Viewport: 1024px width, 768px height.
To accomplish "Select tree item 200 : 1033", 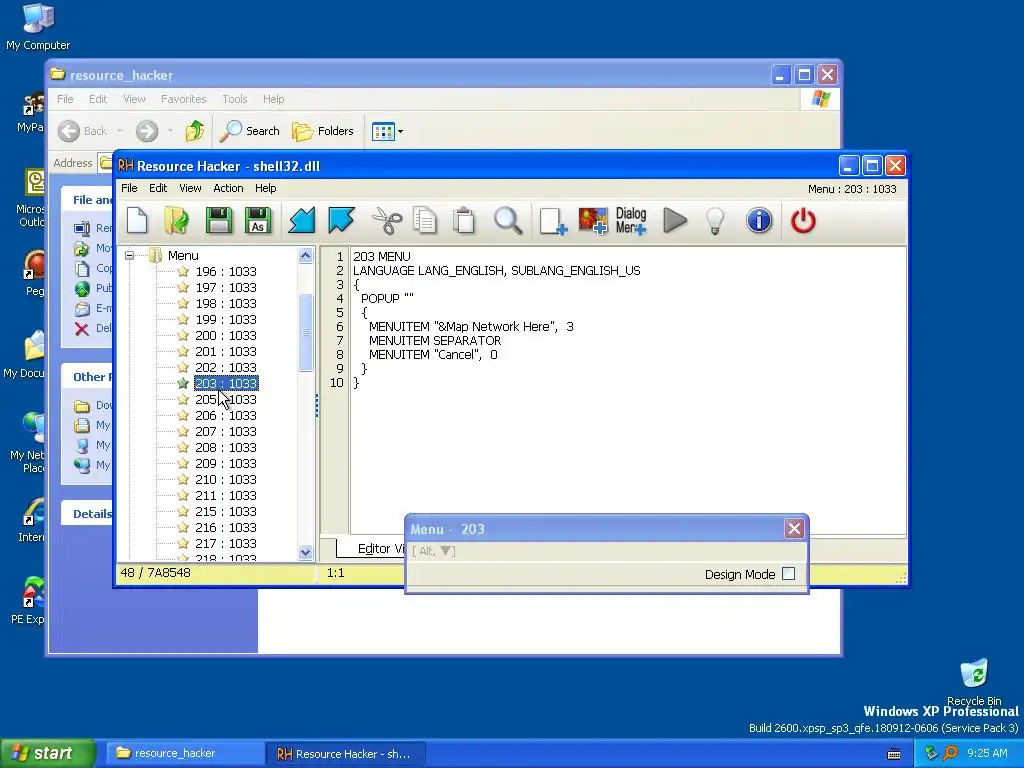I will 225,335.
